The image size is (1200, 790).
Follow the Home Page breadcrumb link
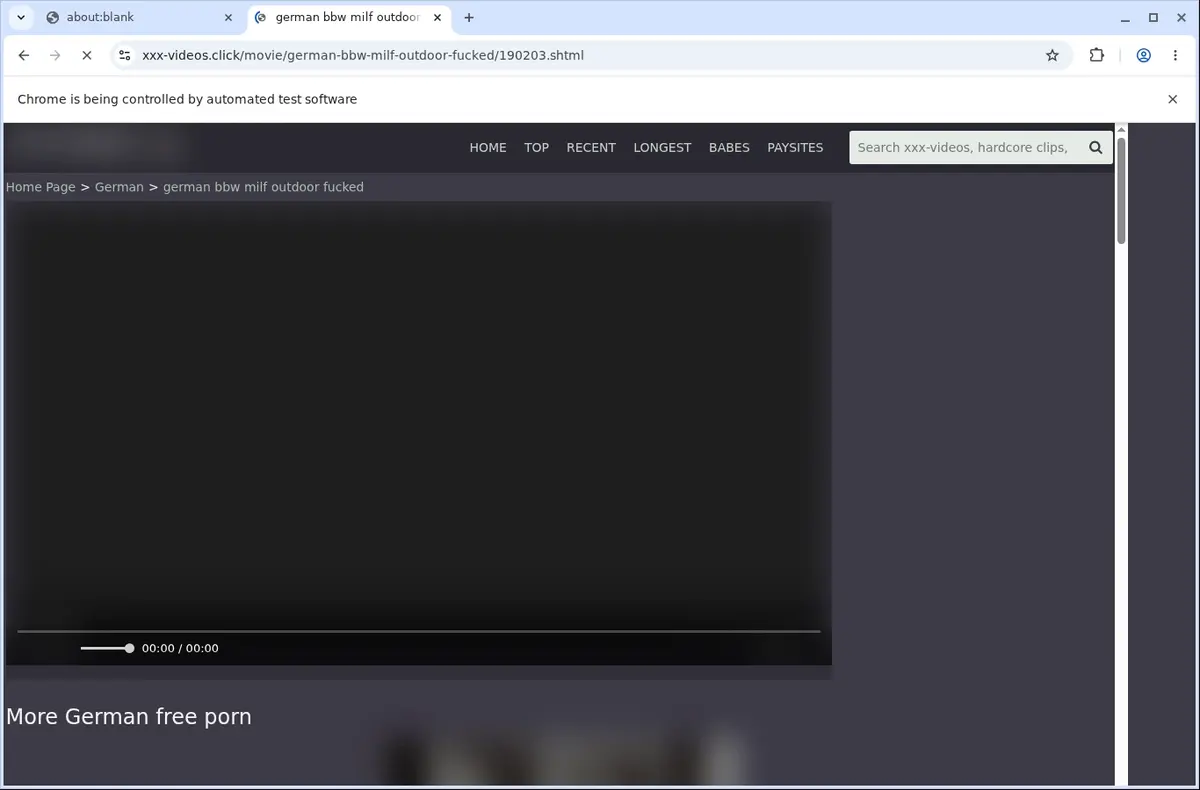pos(41,187)
